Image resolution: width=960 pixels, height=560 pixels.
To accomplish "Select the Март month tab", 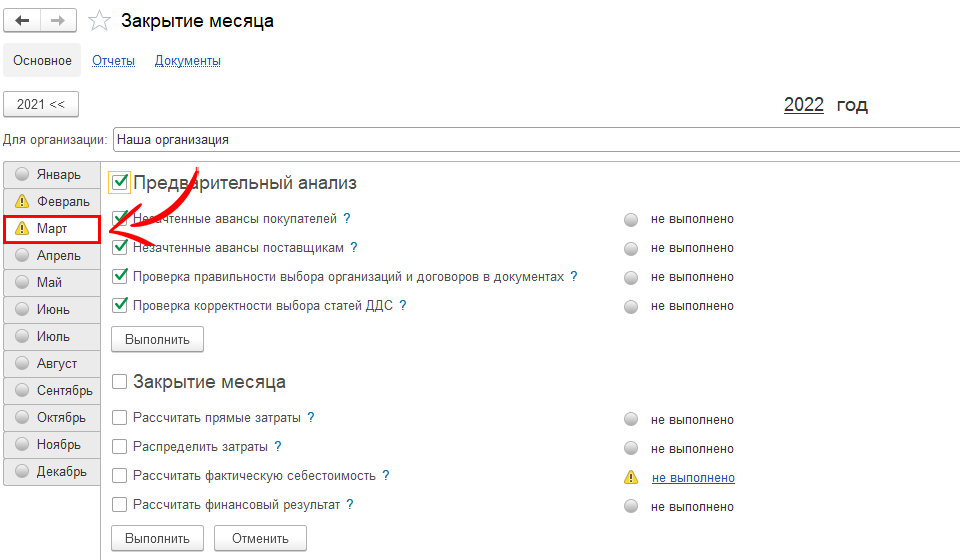I will [x=52, y=229].
